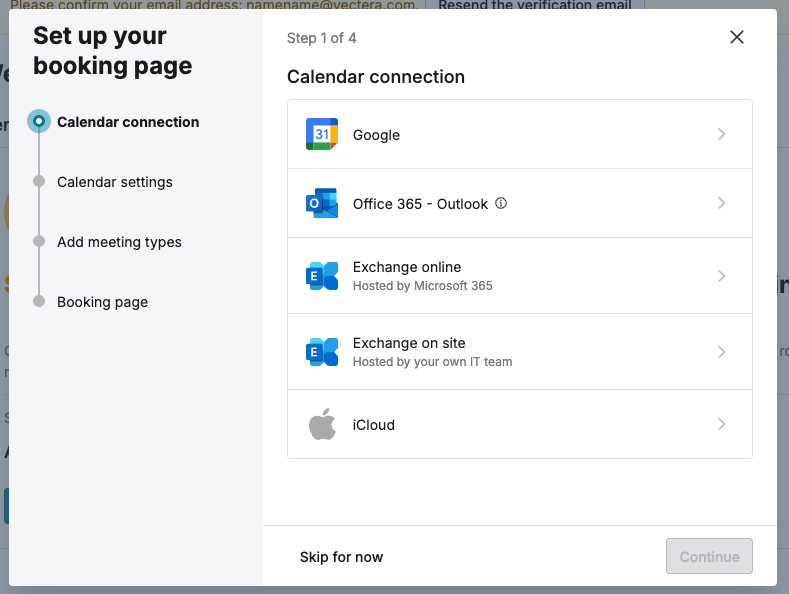The height and width of the screenshot is (594, 789).
Task: Click 'Hosted by your own IT team' subtitle
Action: [432, 361]
